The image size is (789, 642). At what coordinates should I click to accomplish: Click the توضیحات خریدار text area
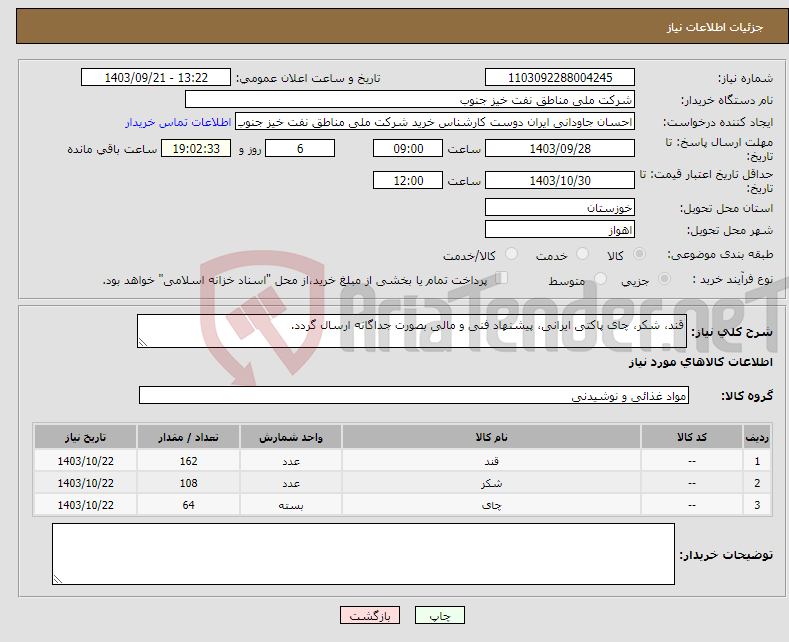pyautogui.click(x=363, y=554)
